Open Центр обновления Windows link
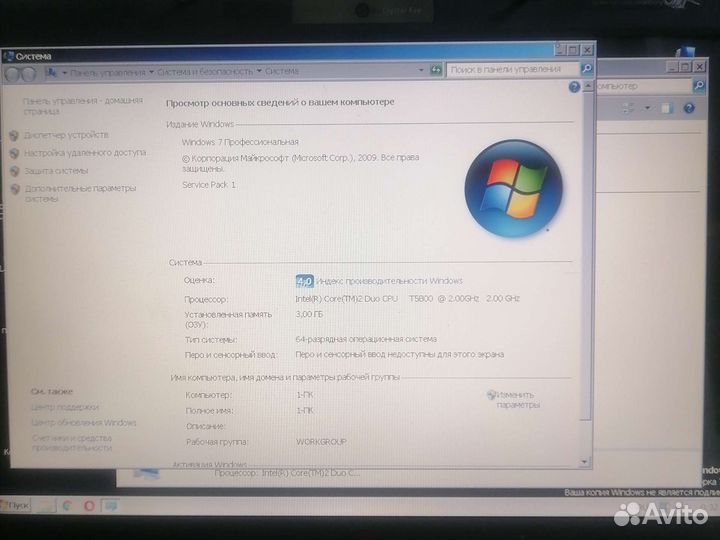 [84, 422]
